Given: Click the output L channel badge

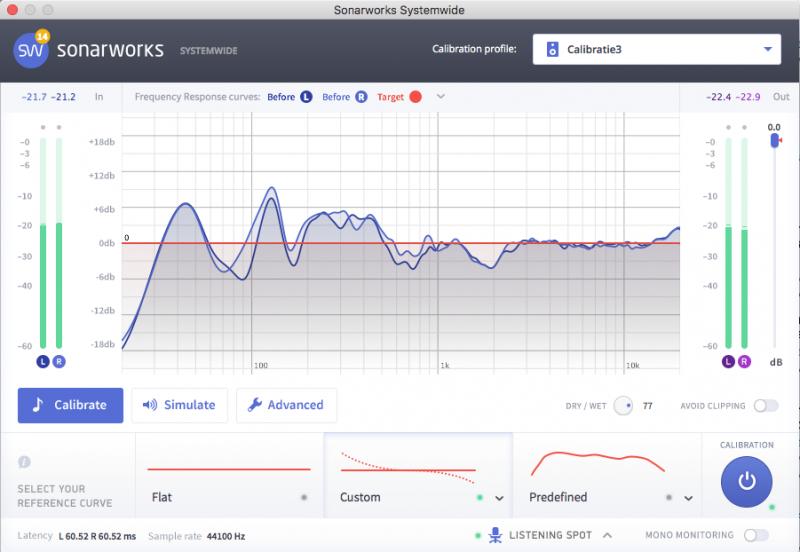Looking at the screenshot, I should tap(728, 362).
